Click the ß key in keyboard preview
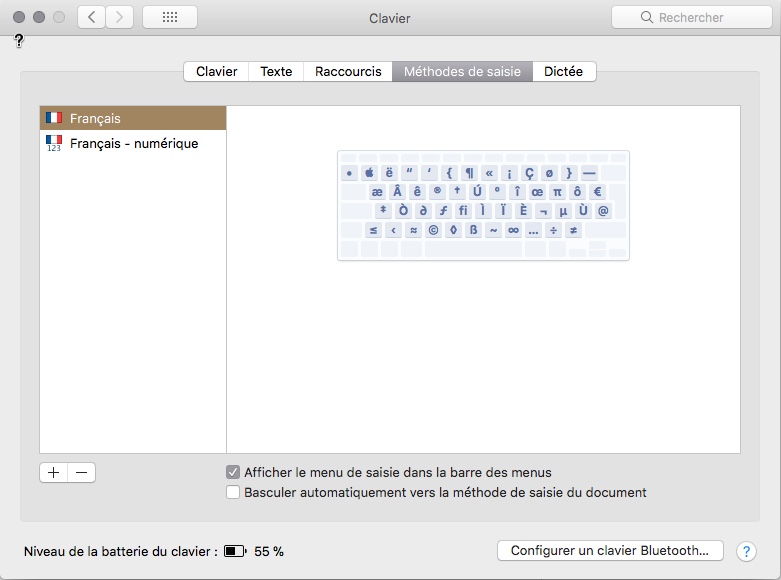 click(473, 230)
